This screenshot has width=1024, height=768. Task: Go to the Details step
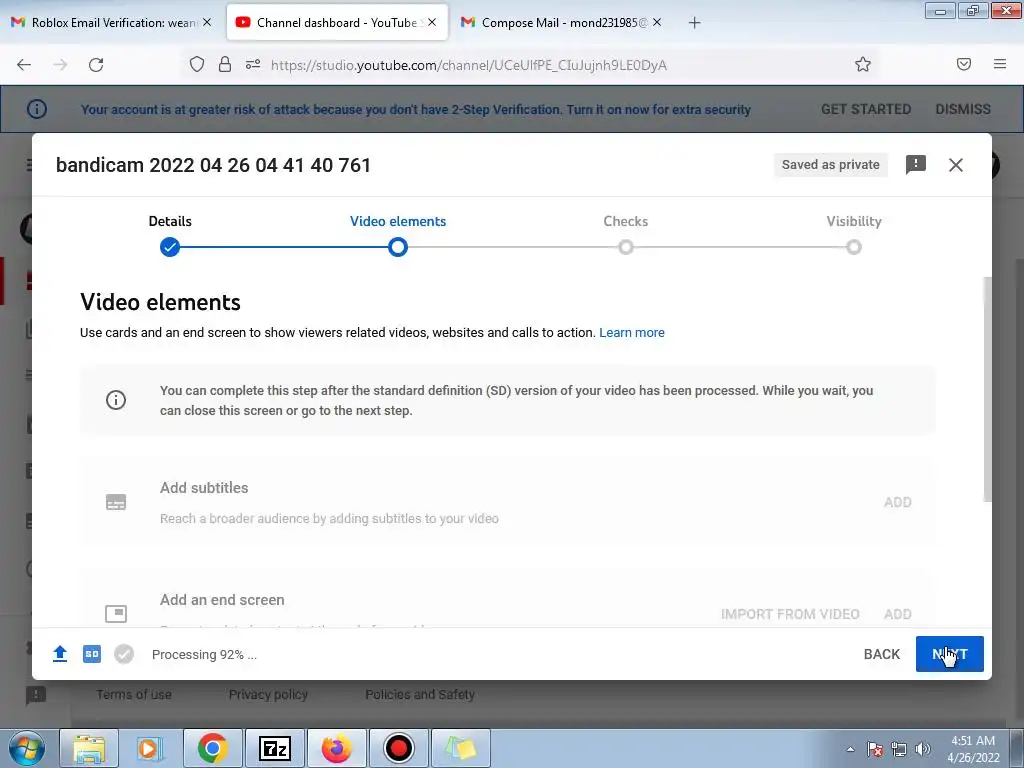[x=170, y=235]
